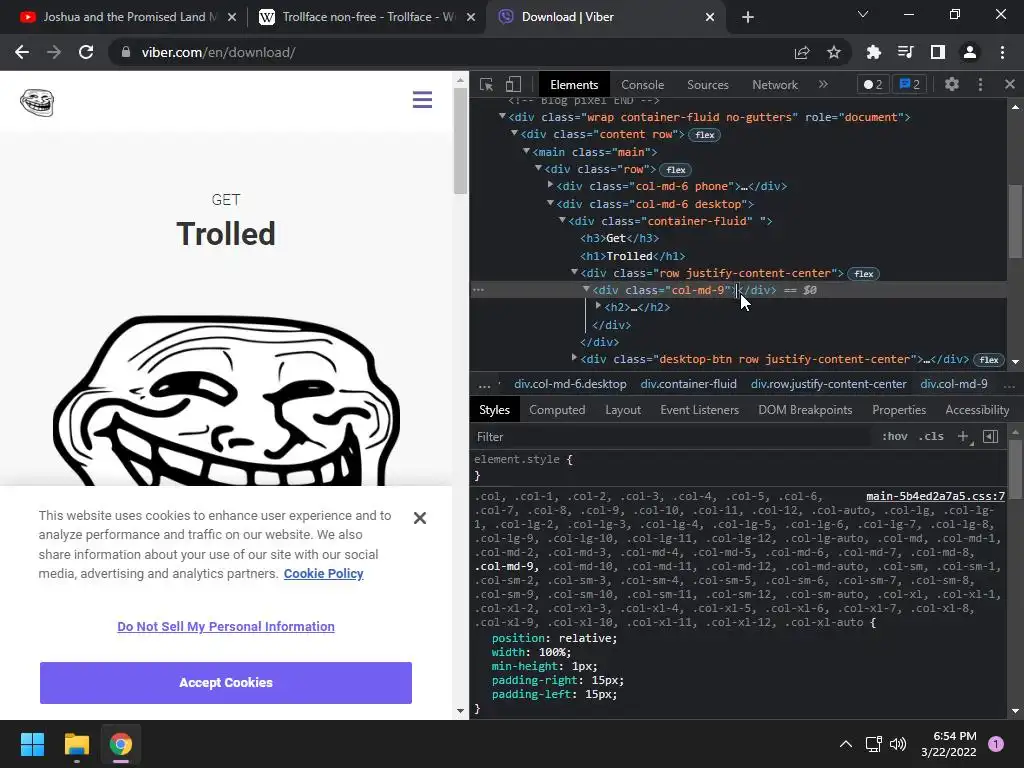Toggle flex badge on desktop-btn row div

pyautogui.click(x=989, y=360)
